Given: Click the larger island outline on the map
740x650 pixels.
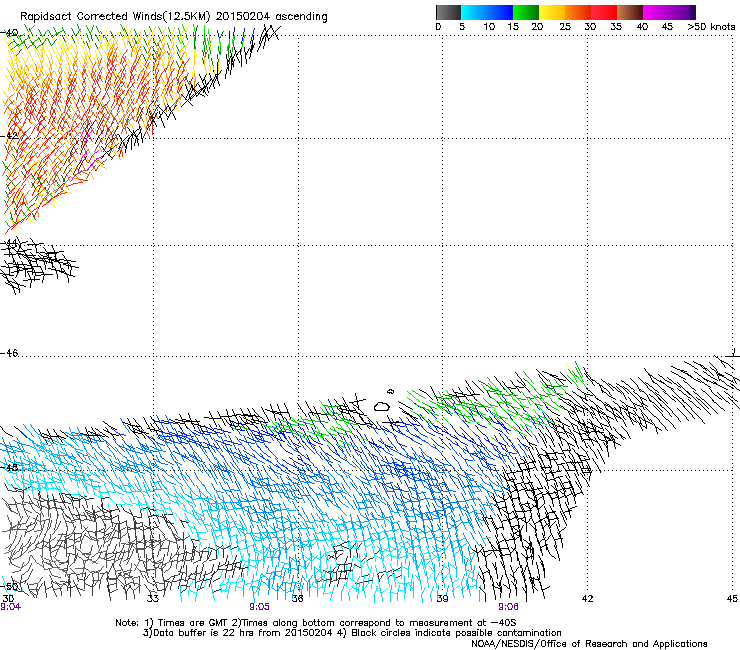Looking at the screenshot, I should (x=382, y=406).
